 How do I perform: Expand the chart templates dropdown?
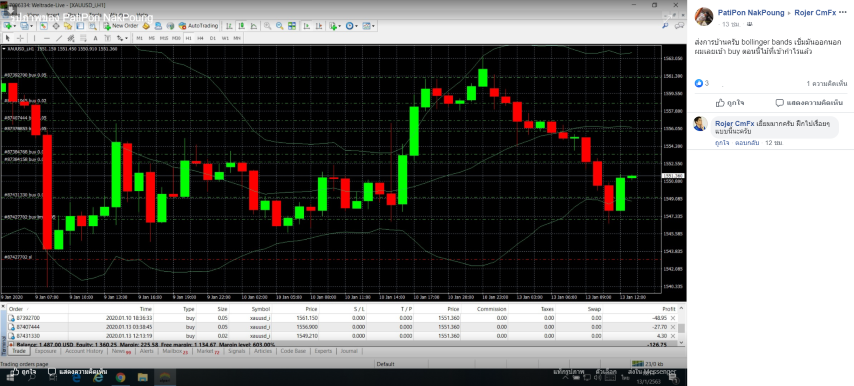point(369,26)
